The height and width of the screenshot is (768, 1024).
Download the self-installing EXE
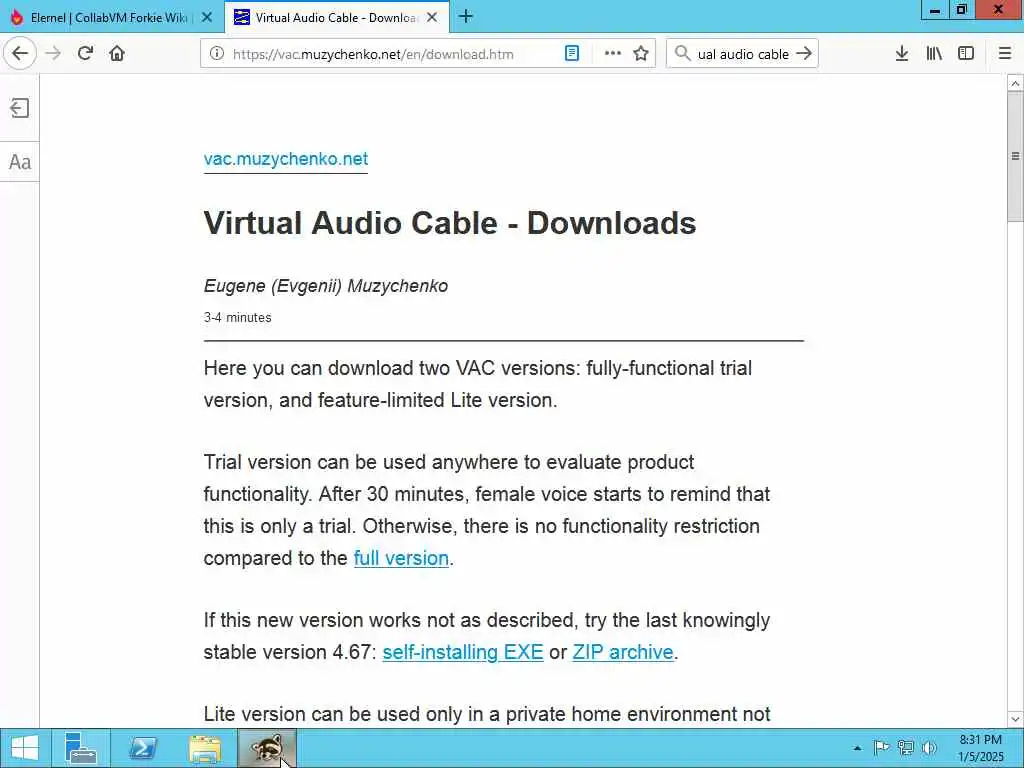(x=462, y=652)
